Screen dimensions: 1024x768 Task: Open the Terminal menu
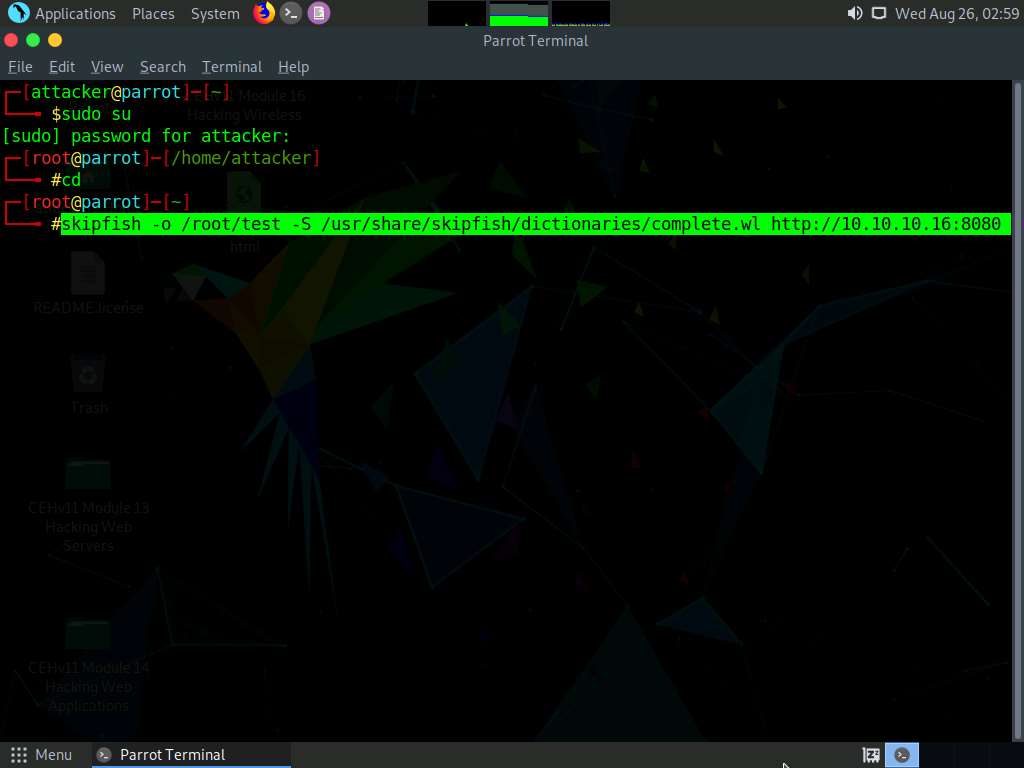(x=232, y=67)
